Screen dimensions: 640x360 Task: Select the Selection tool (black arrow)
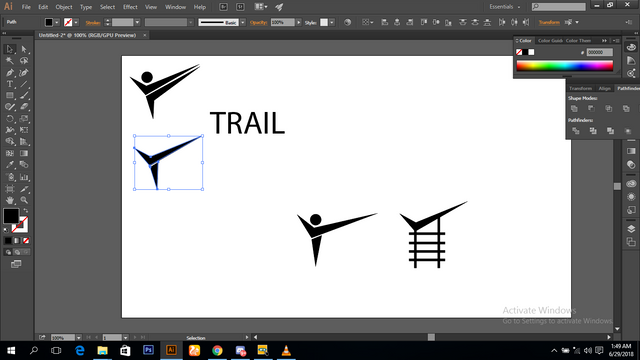10,49
